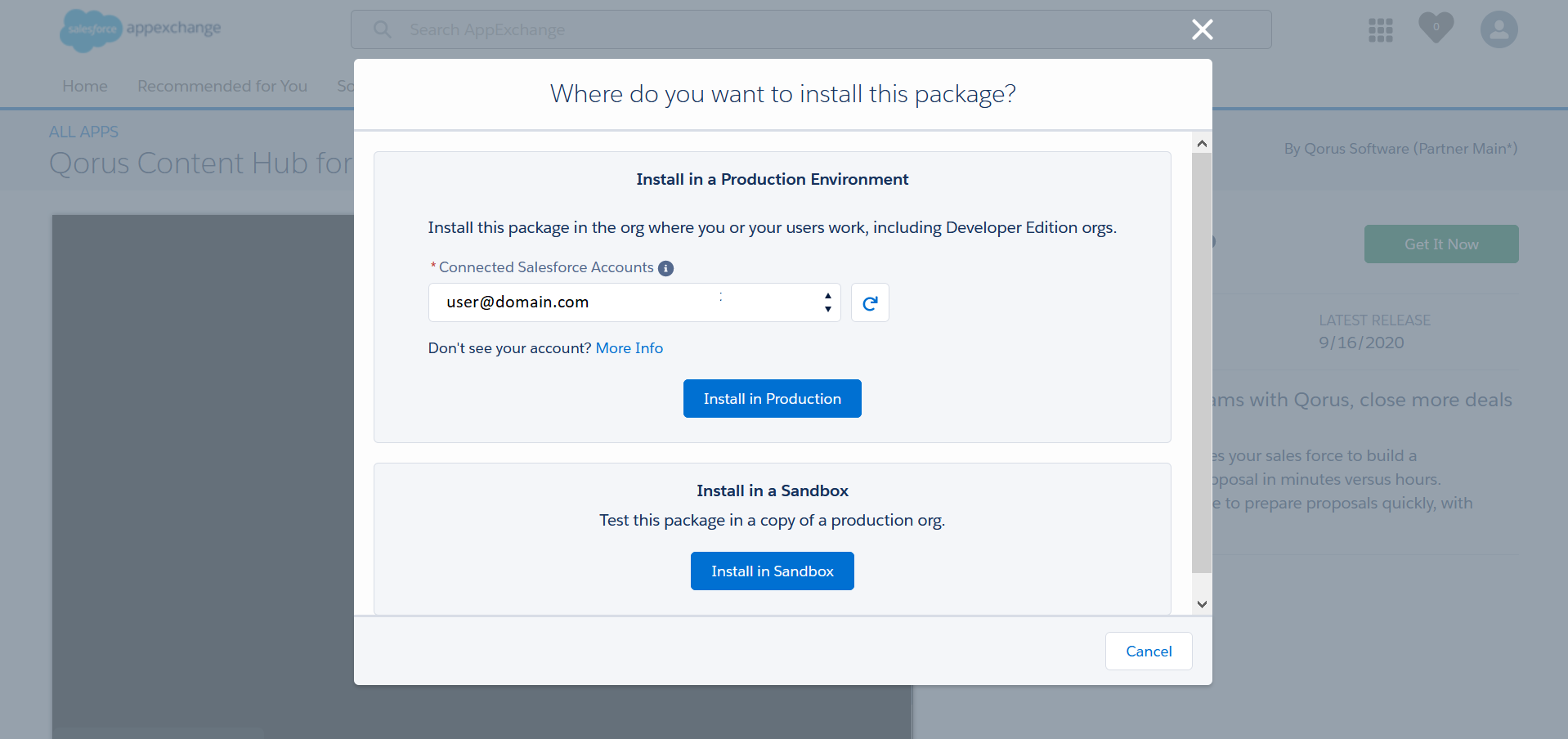Click the Salesforce AppExchange logo

[x=141, y=30]
